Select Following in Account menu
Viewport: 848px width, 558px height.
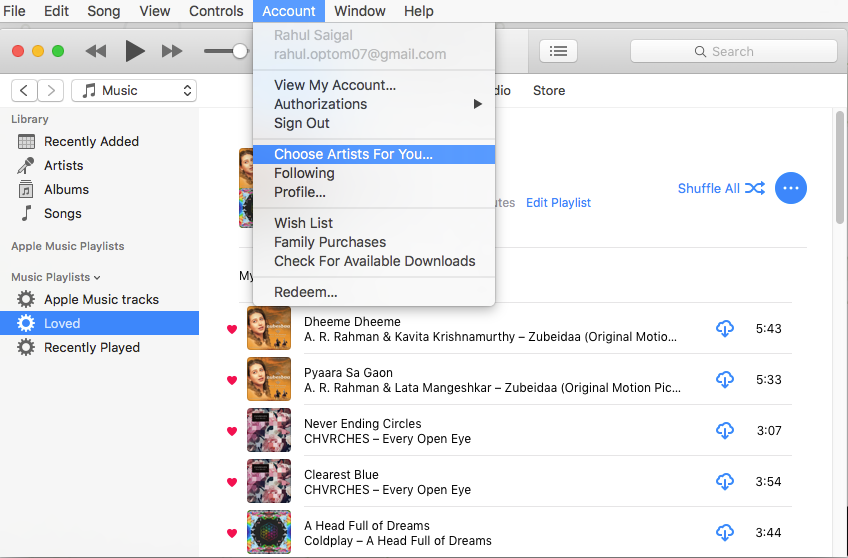pyautogui.click(x=374, y=173)
